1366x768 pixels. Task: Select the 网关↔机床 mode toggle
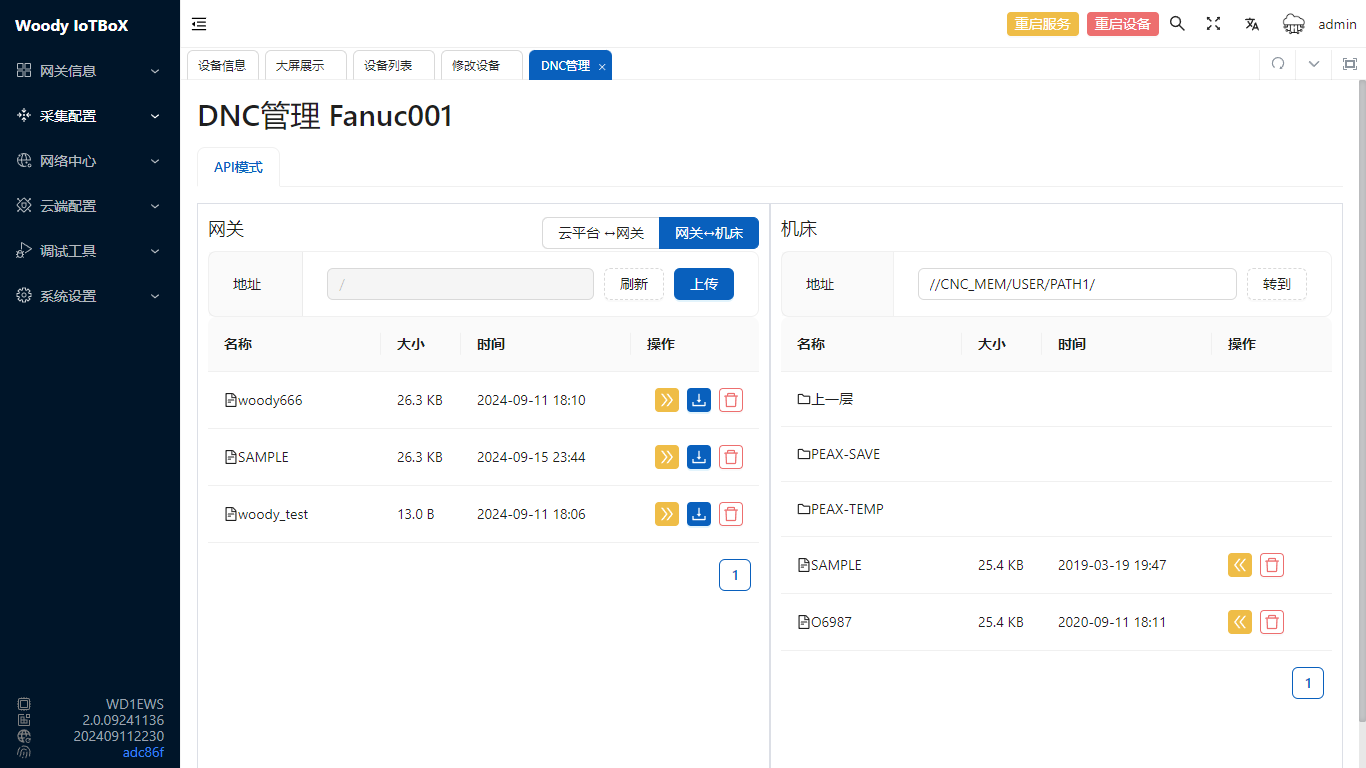click(x=708, y=233)
